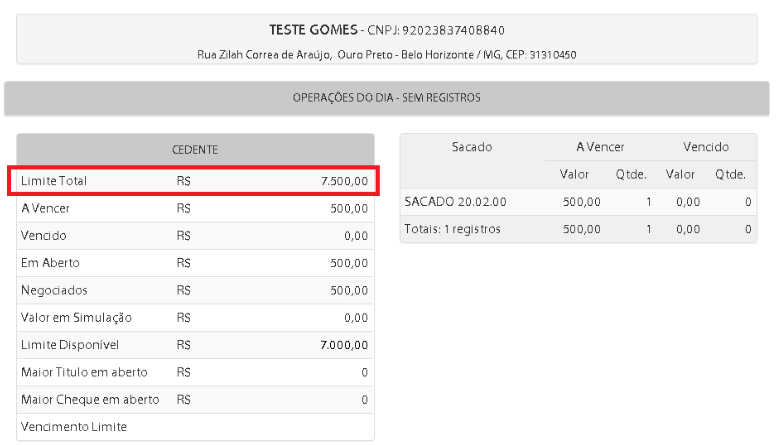Viewport: 777px width, 445px height.
Task: Click the Vencimento Limite row
Action: 195,427
